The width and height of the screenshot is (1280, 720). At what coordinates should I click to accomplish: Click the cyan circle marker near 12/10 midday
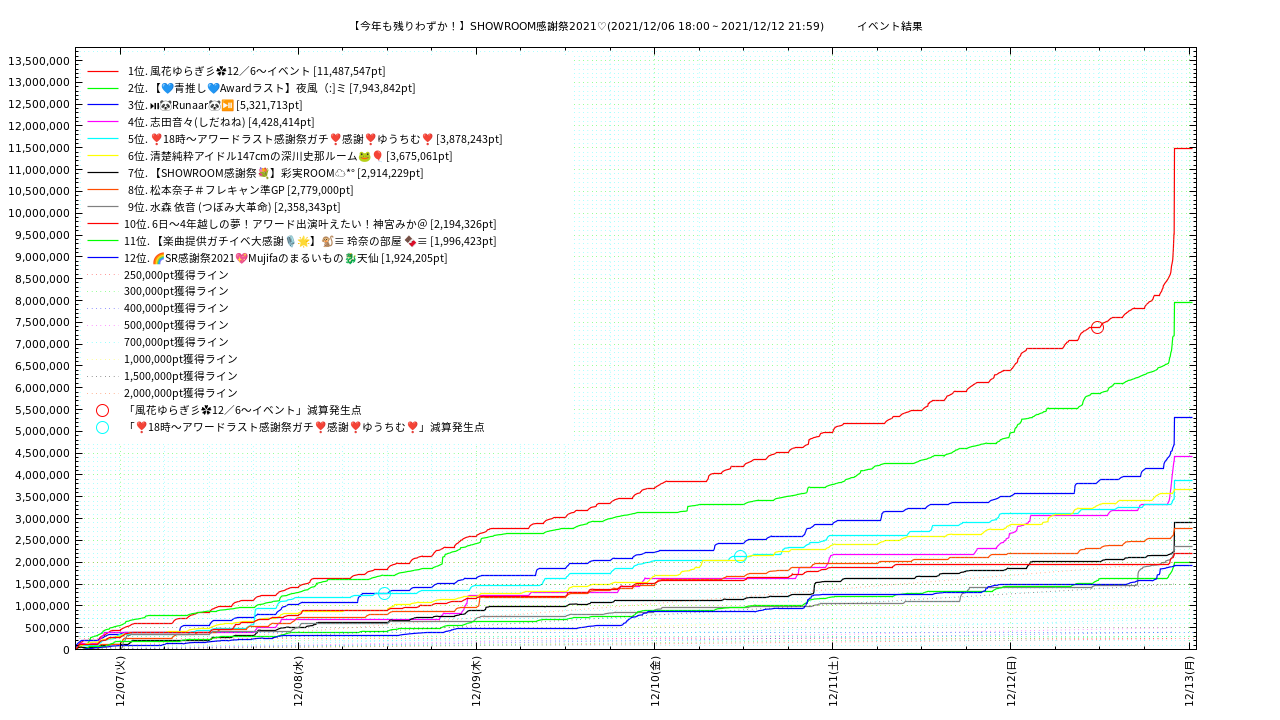[740, 557]
